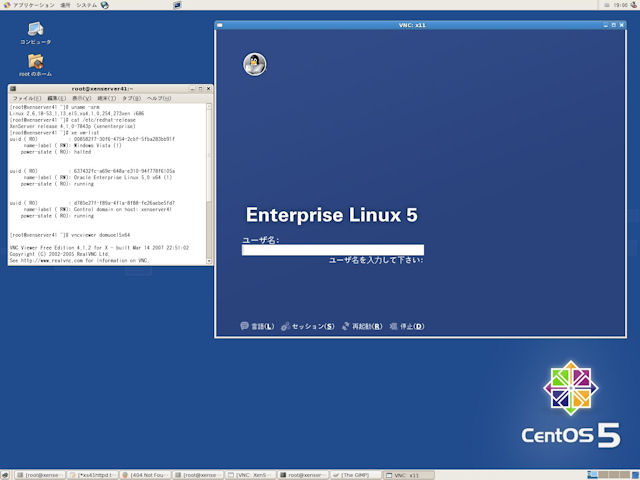Click the 'Enterprise Linux 5' heading
The image size is (640, 480).
point(331,215)
